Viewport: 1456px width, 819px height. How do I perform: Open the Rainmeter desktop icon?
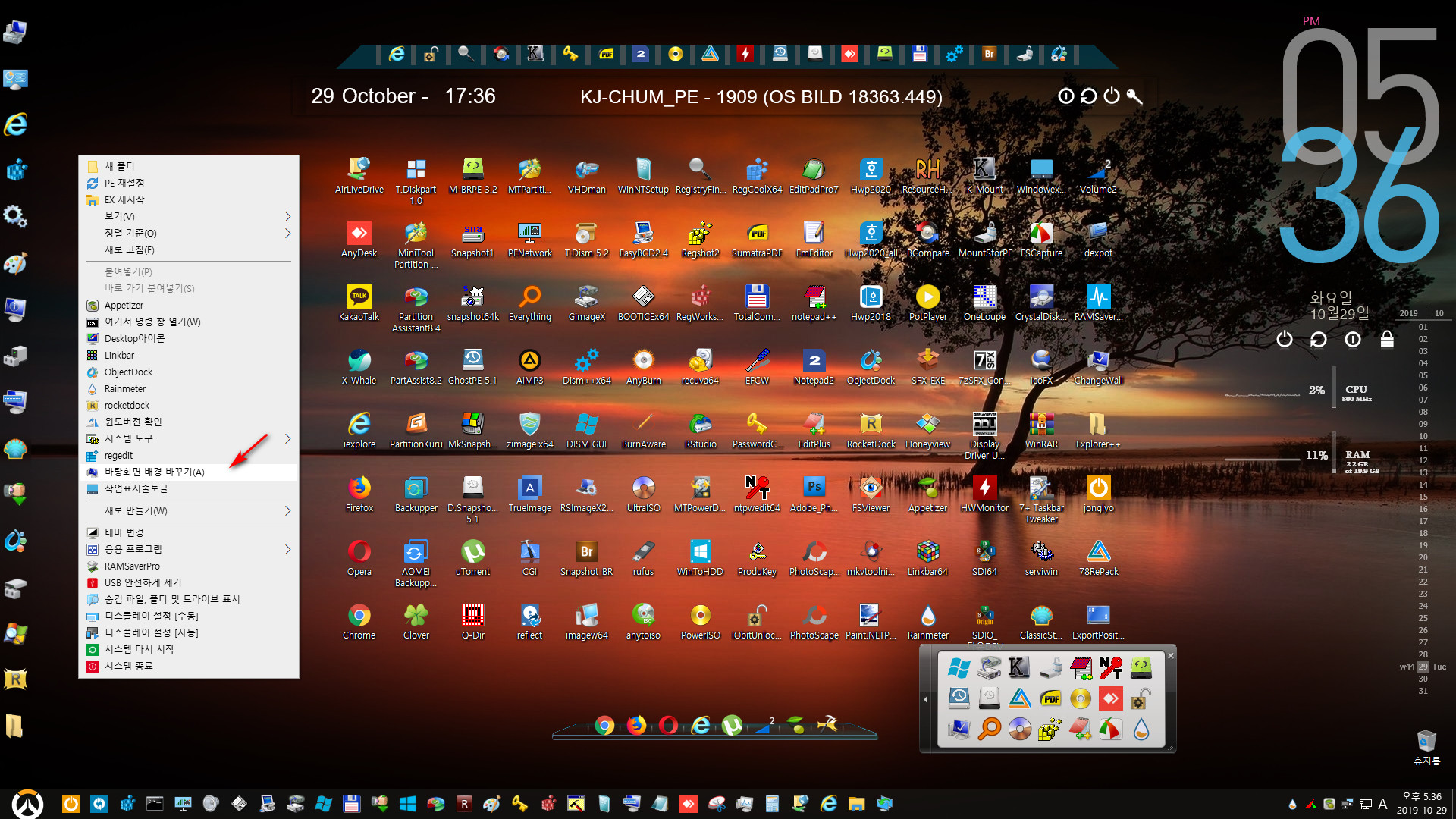coord(927,622)
